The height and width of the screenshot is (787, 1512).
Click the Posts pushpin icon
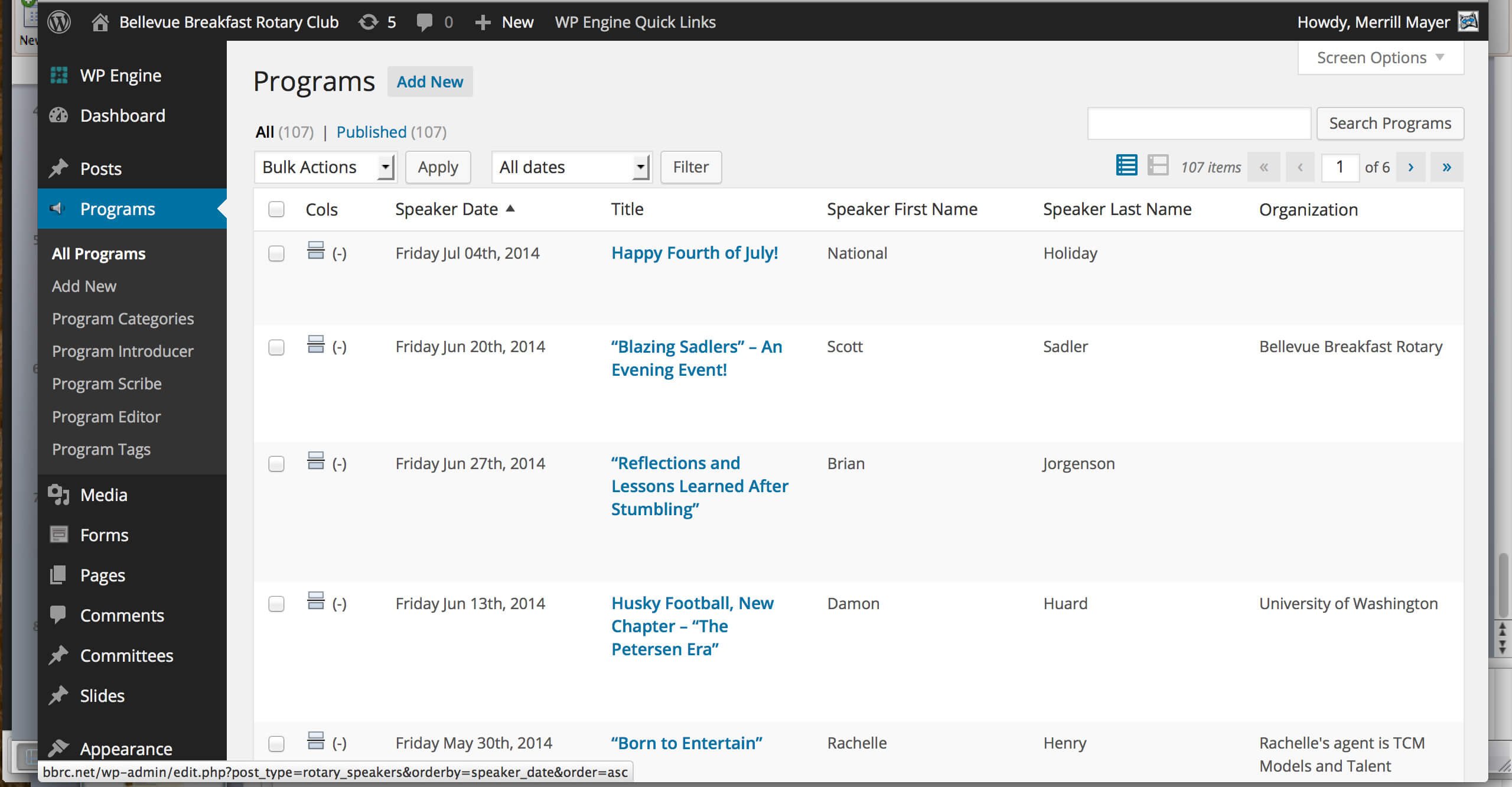[58, 168]
